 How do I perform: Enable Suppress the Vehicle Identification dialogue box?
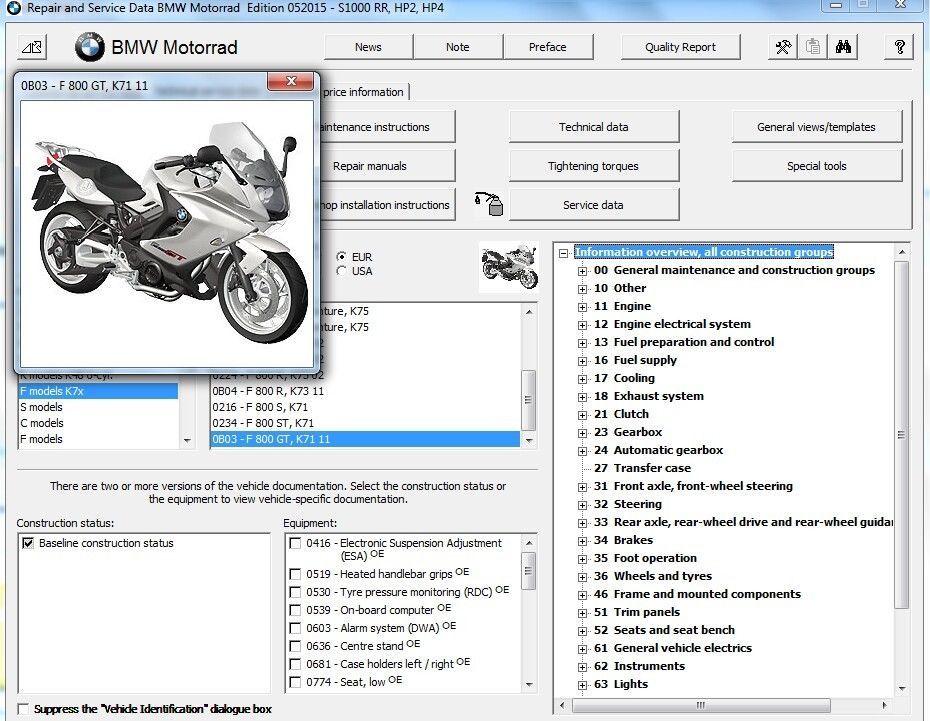coord(23,709)
